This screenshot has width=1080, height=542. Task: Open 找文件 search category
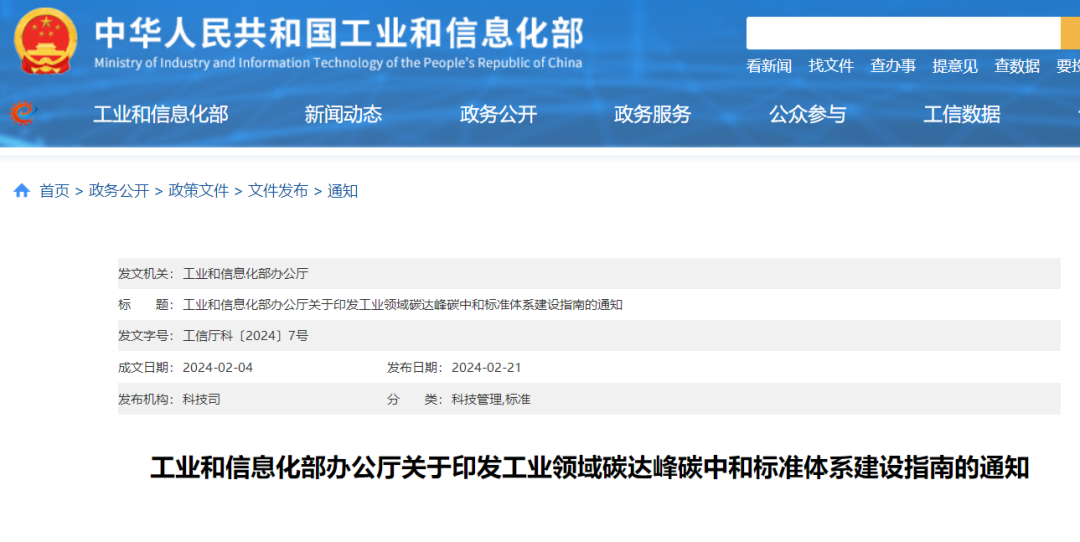pos(831,66)
